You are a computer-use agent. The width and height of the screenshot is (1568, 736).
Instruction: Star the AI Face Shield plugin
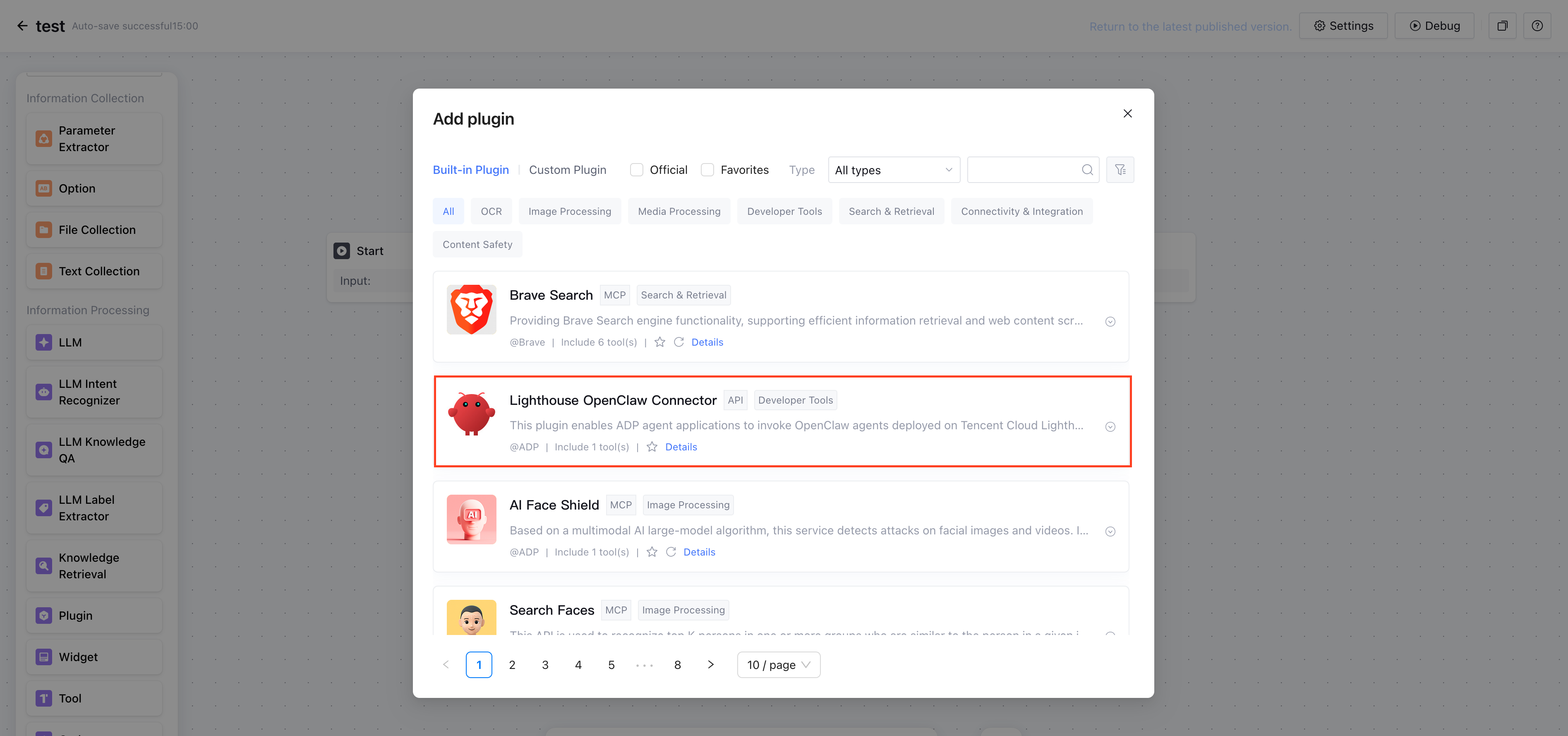click(x=652, y=552)
